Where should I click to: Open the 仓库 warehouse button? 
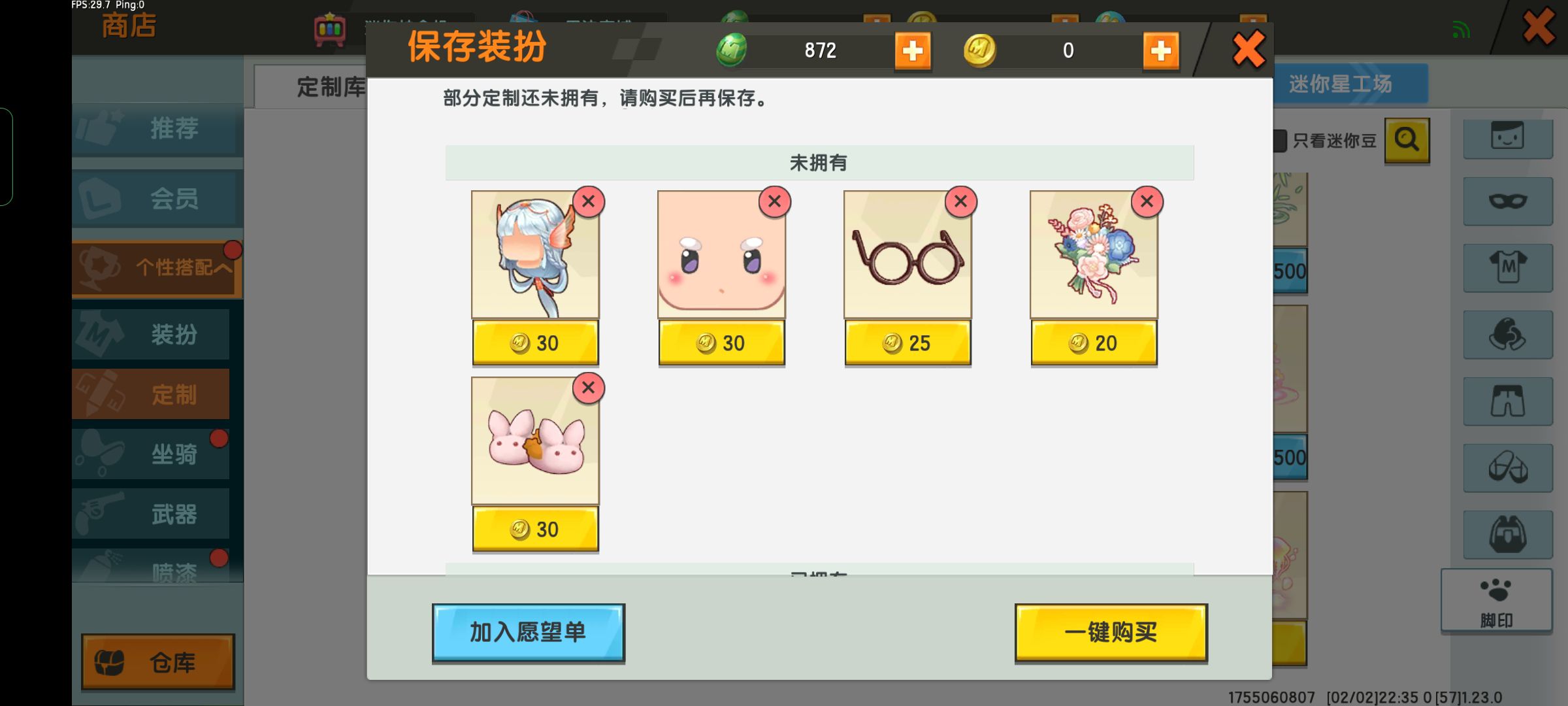tap(157, 662)
